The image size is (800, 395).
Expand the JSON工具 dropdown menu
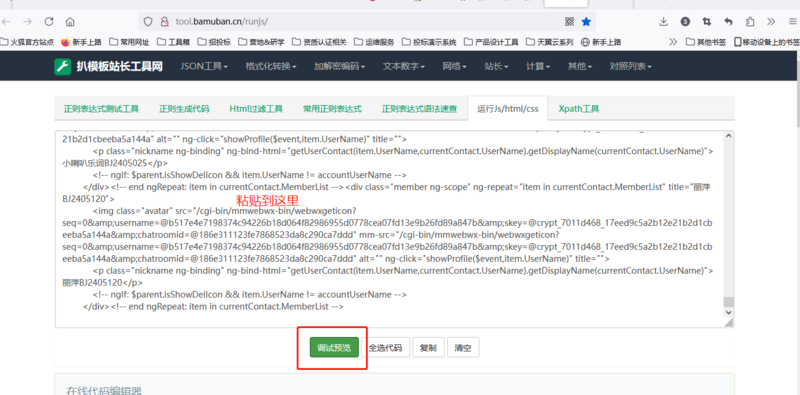(x=204, y=66)
